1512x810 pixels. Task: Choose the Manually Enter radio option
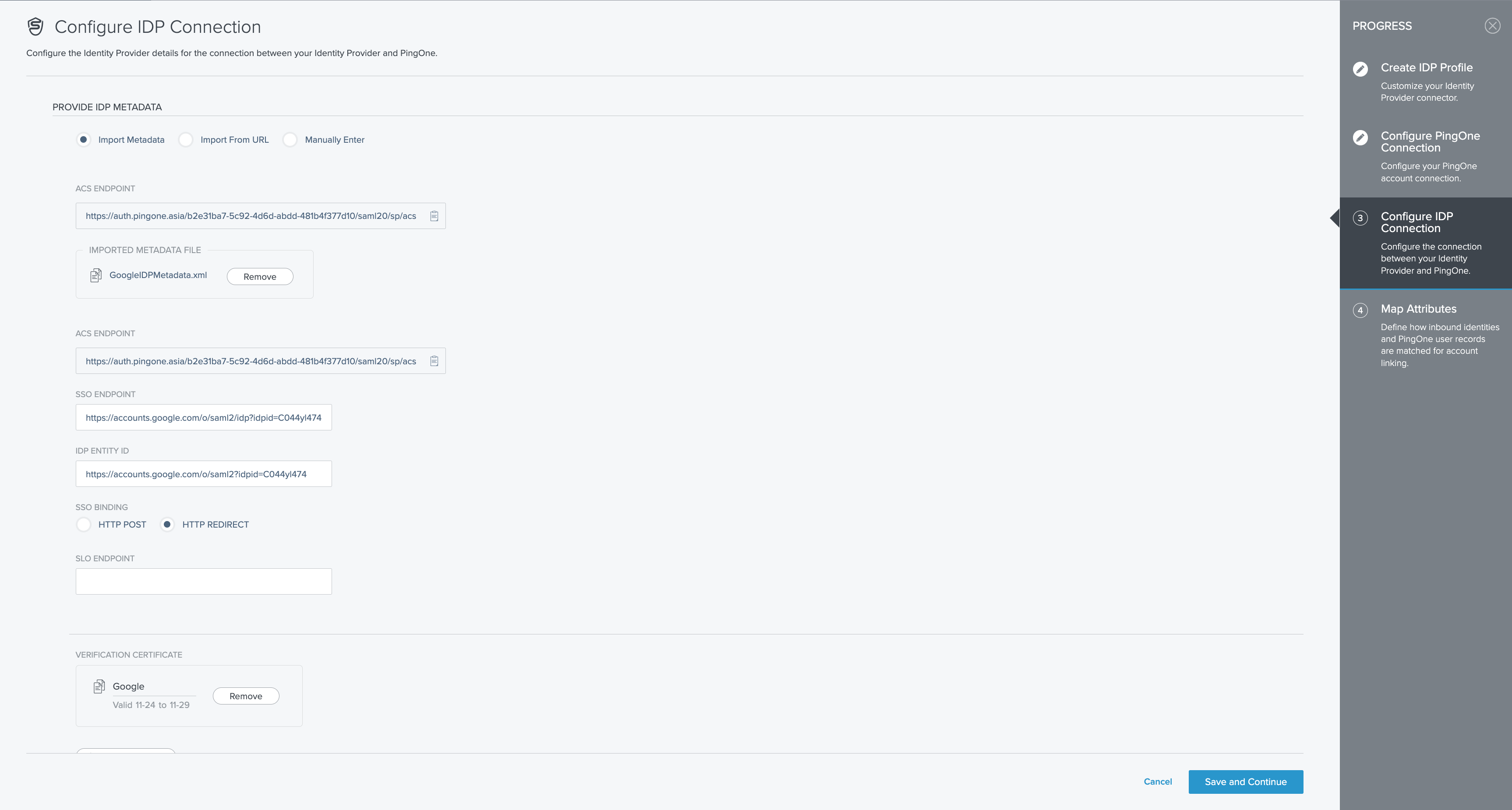[290, 140]
